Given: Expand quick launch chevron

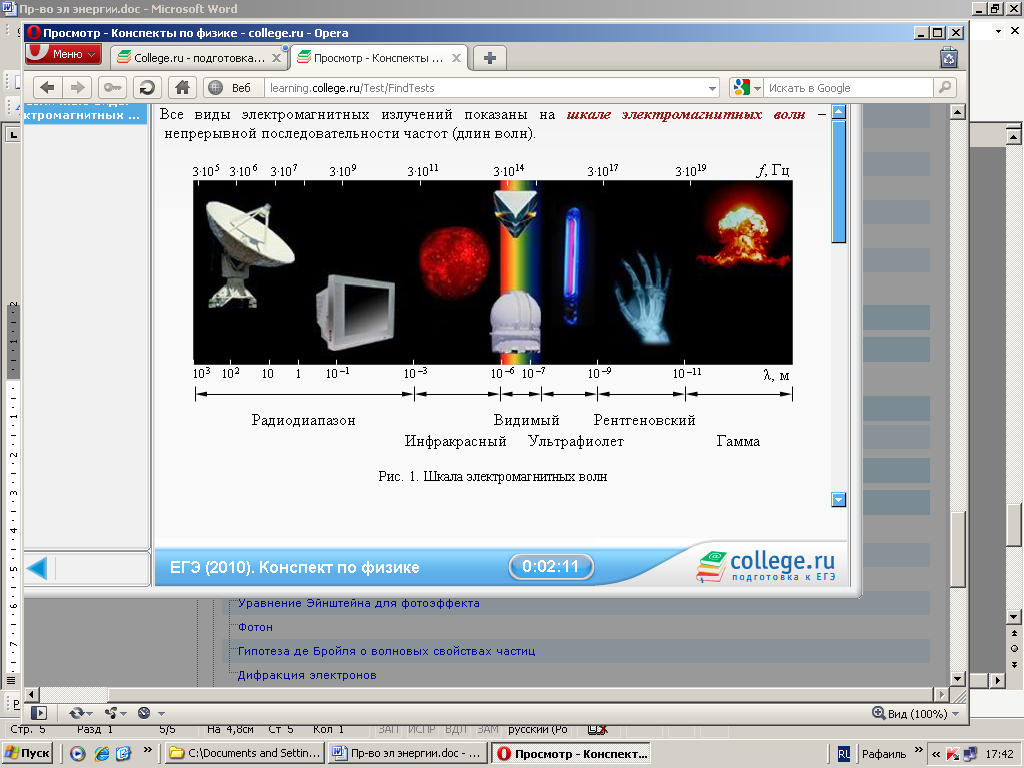Looking at the screenshot, I should coord(148,750).
